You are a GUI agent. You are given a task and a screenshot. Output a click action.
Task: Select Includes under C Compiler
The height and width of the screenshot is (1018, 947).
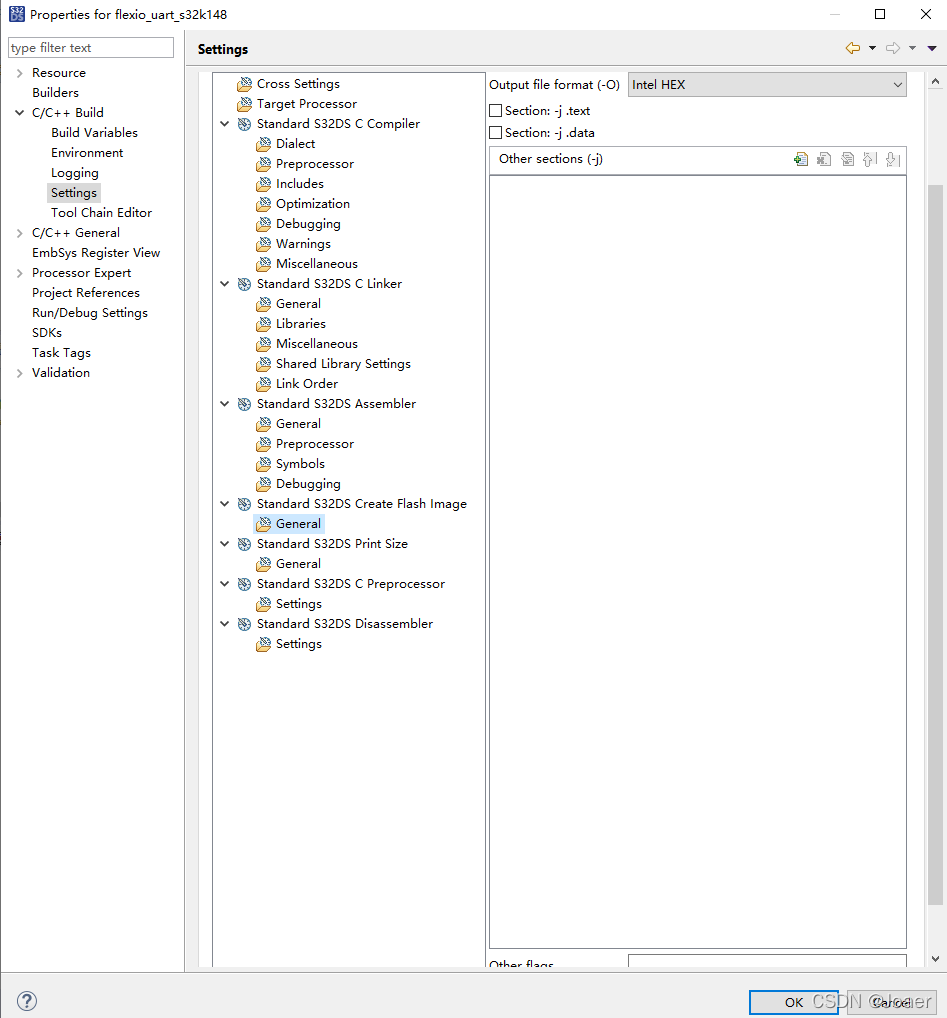pyautogui.click(x=300, y=184)
